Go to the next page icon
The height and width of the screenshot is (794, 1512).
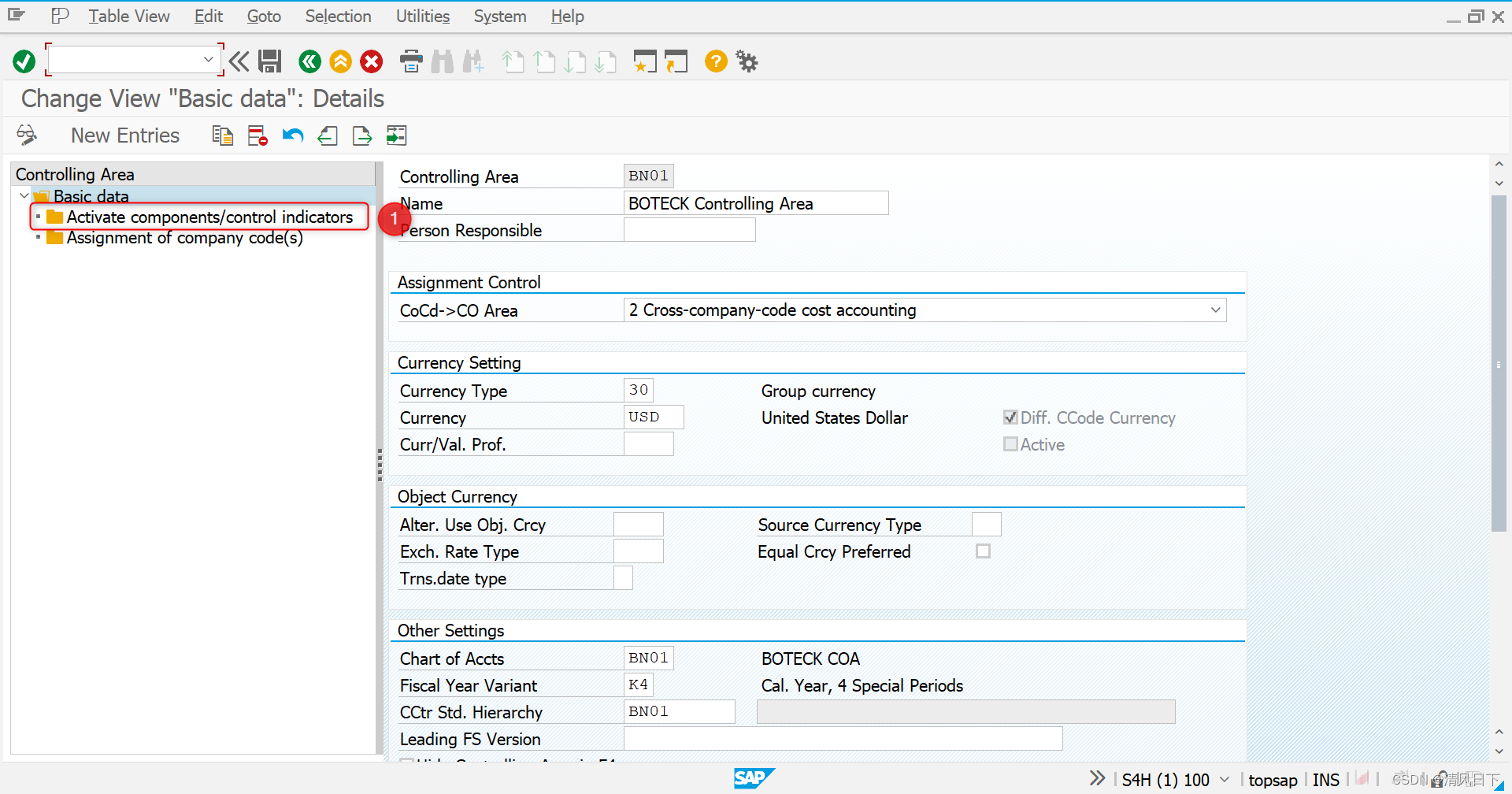[x=576, y=61]
